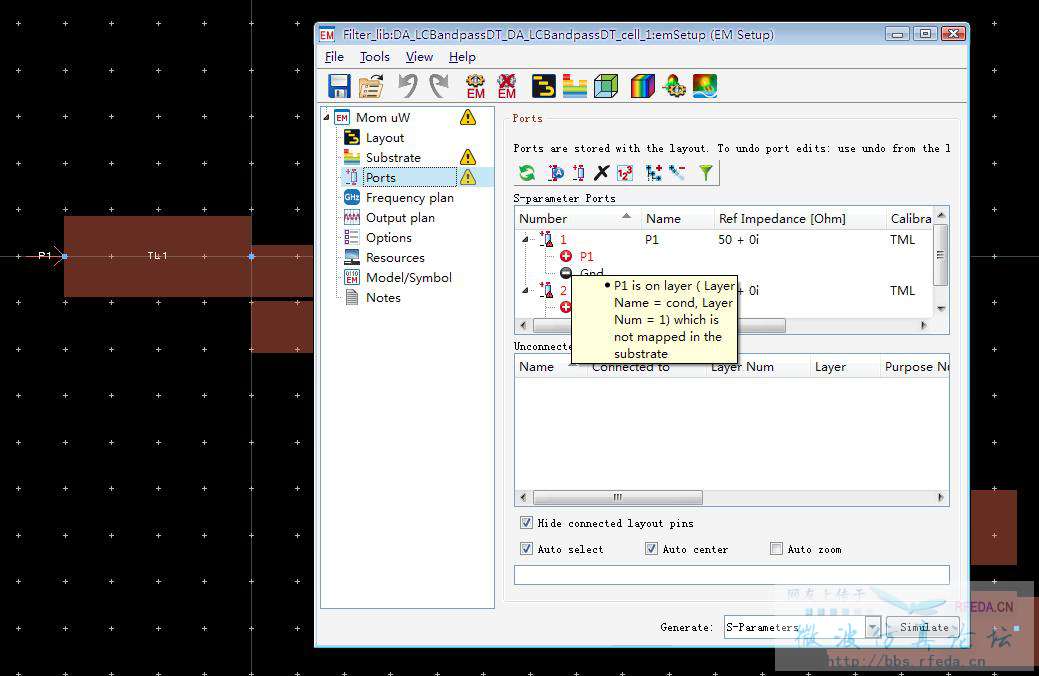Open the Tools menu

375,57
